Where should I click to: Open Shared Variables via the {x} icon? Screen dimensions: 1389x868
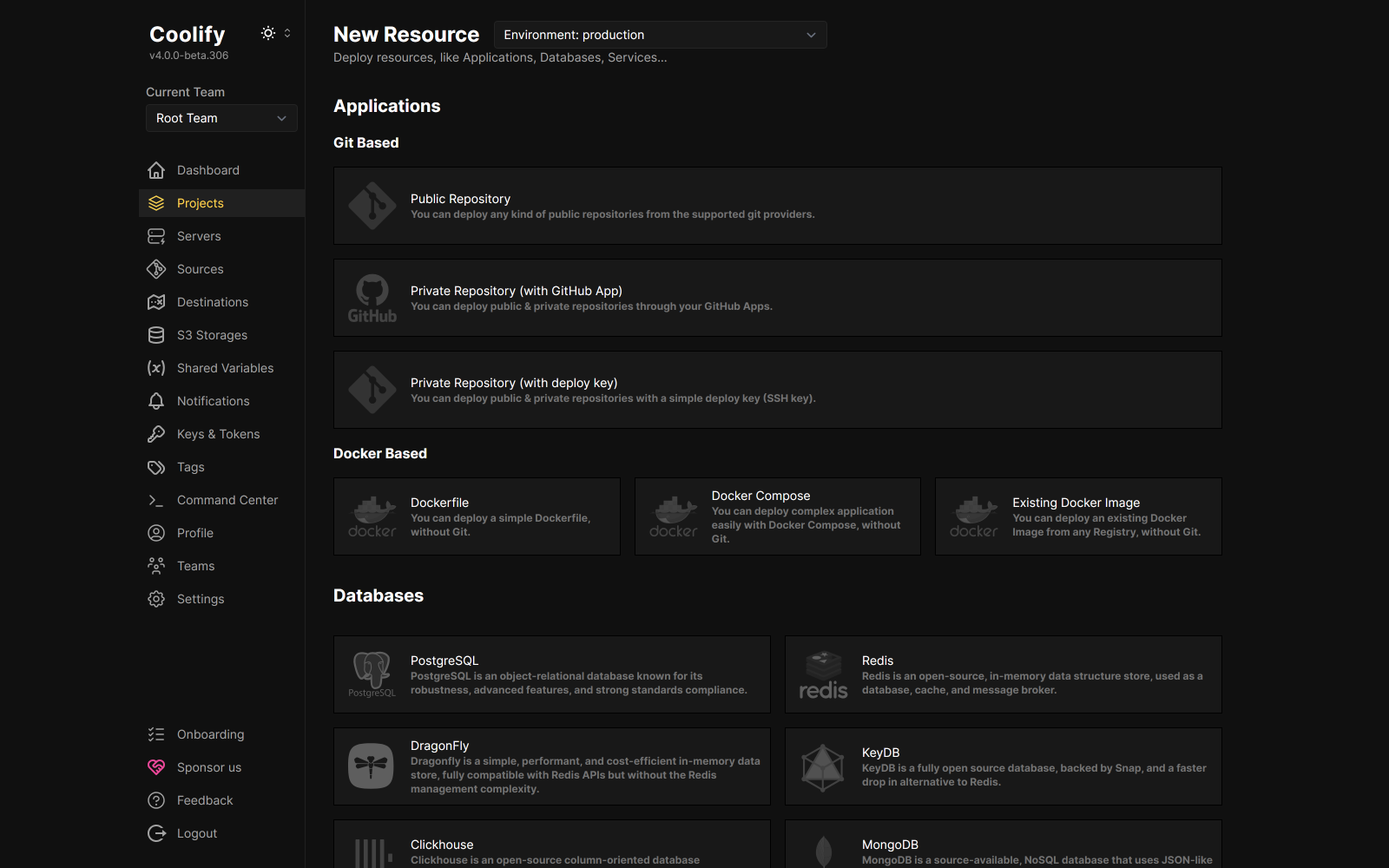[156, 367]
